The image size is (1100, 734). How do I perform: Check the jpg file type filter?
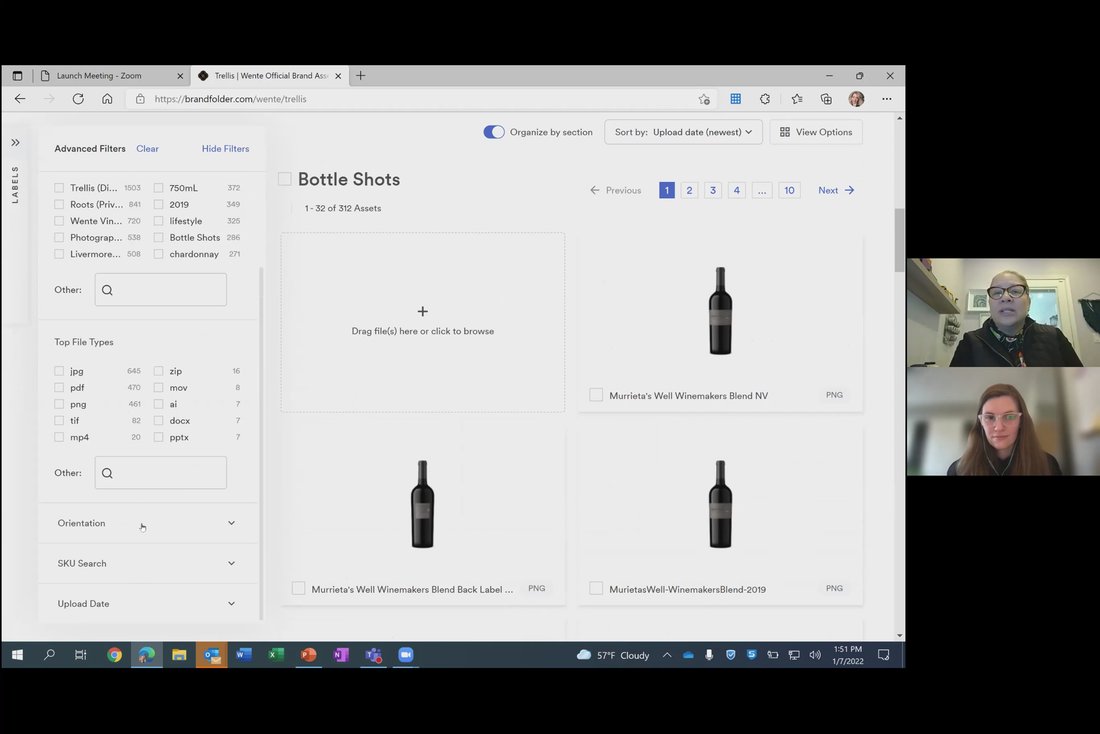[59, 371]
